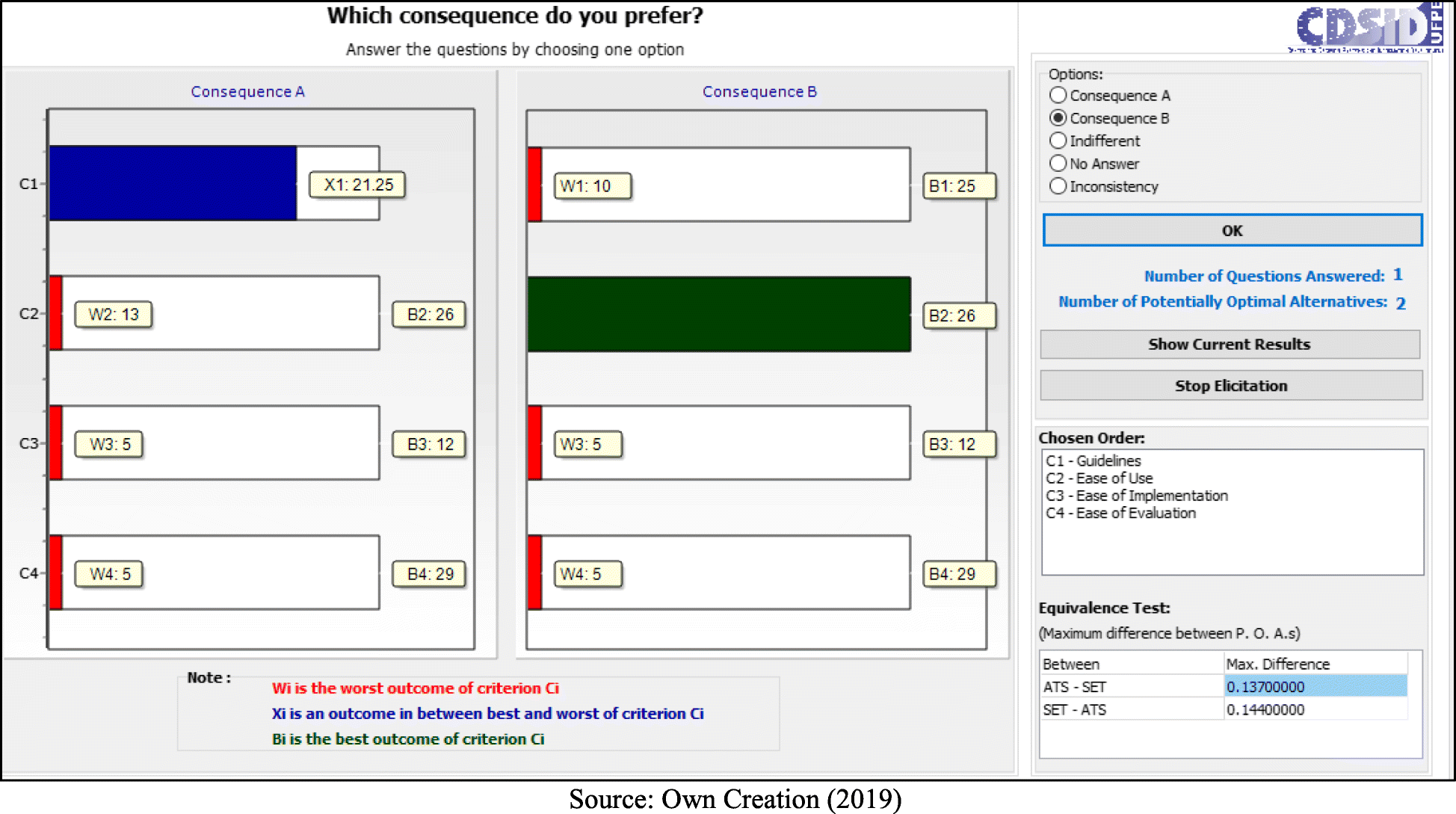The image size is (1456, 814).
Task: Click the blue Xi in-between outcome note
Action: click(487, 713)
